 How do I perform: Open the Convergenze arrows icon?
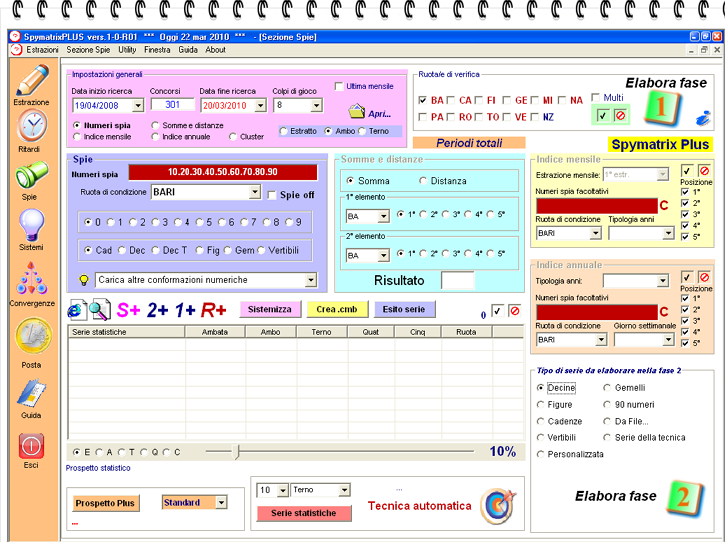(32, 278)
